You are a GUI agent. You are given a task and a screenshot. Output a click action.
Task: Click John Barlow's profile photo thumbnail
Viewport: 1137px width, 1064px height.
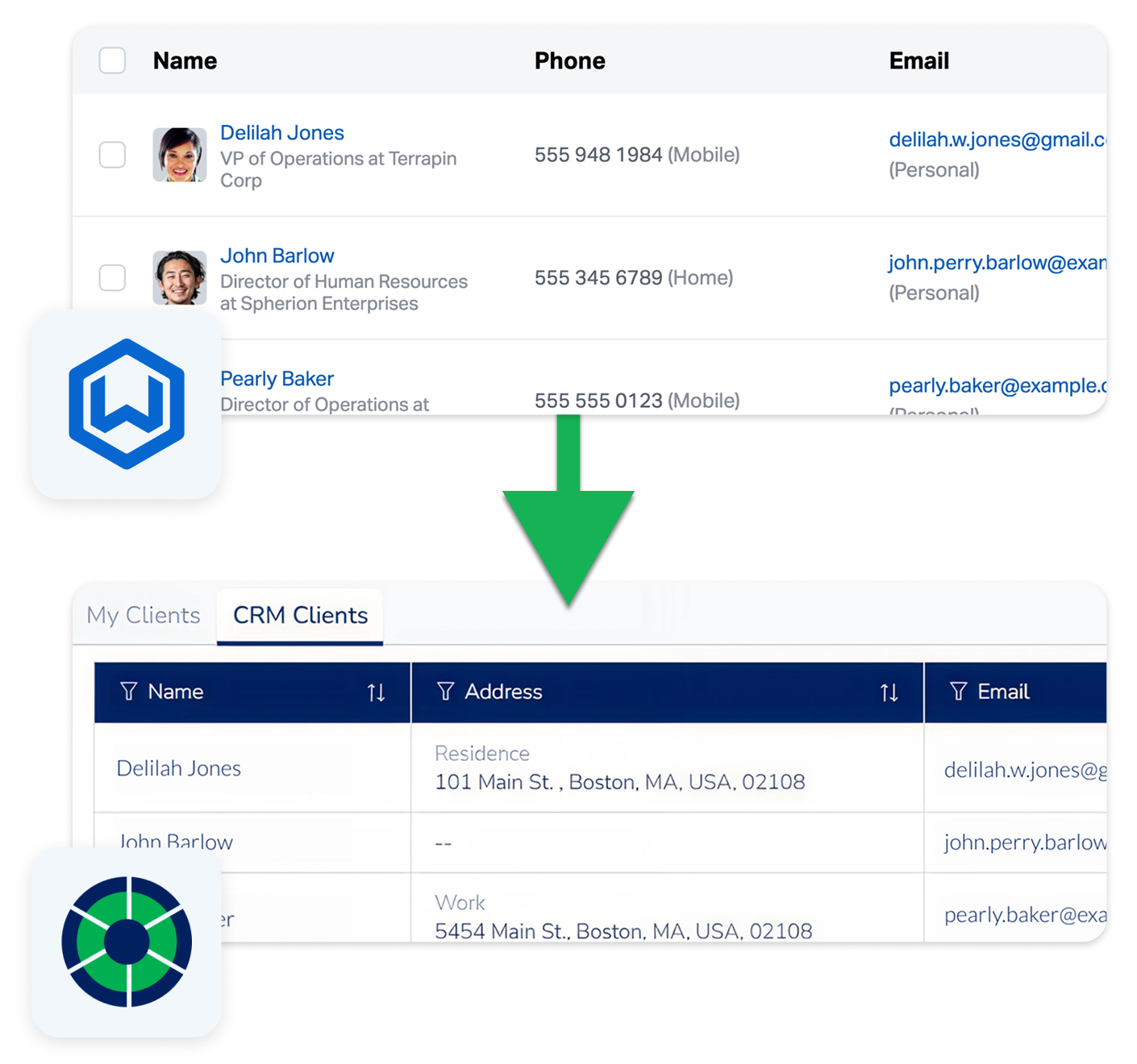(179, 278)
